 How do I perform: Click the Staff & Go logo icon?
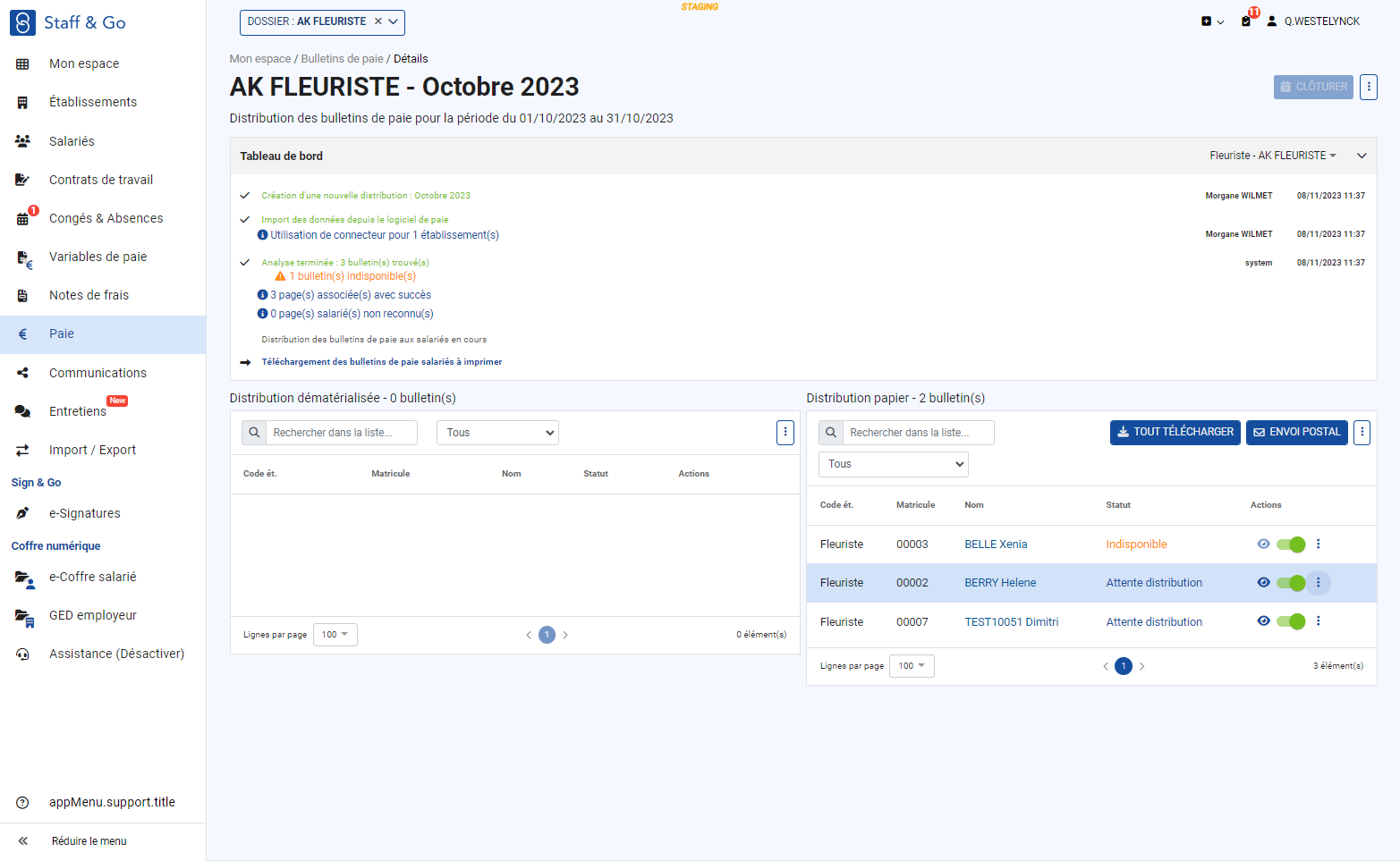pyautogui.click(x=22, y=22)
